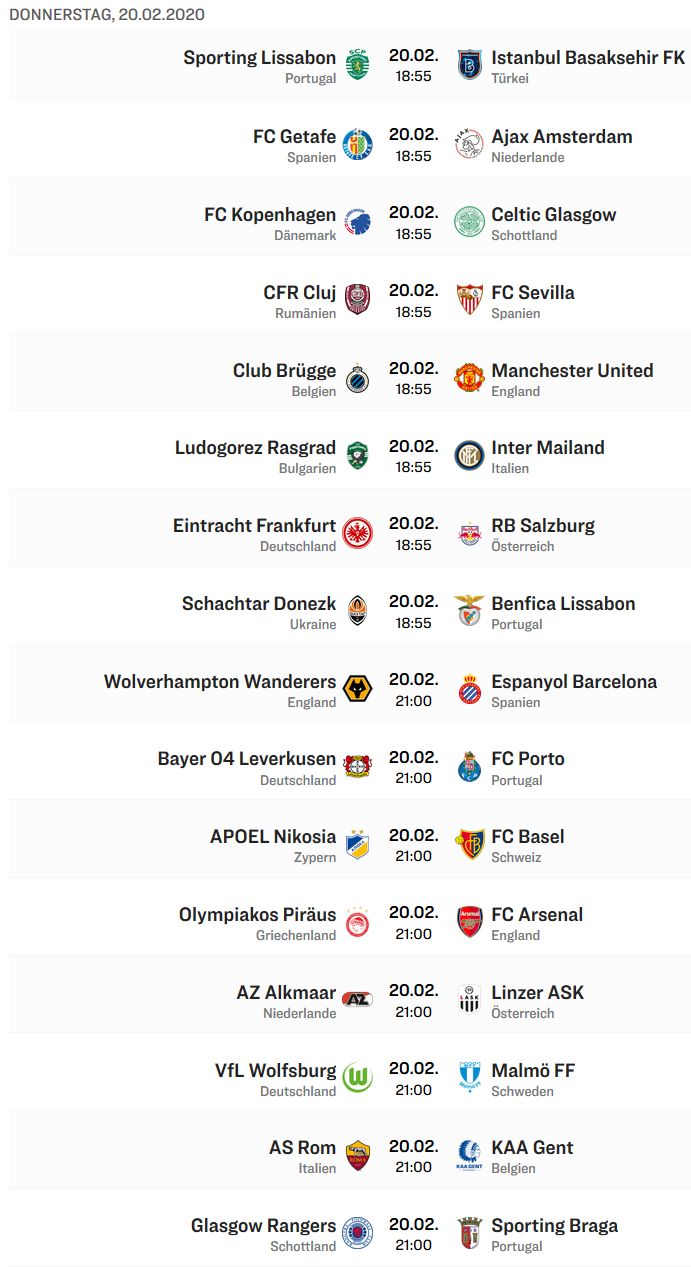Open the Linzer ASK team link
691x1267 pixels.
[538, 993]
